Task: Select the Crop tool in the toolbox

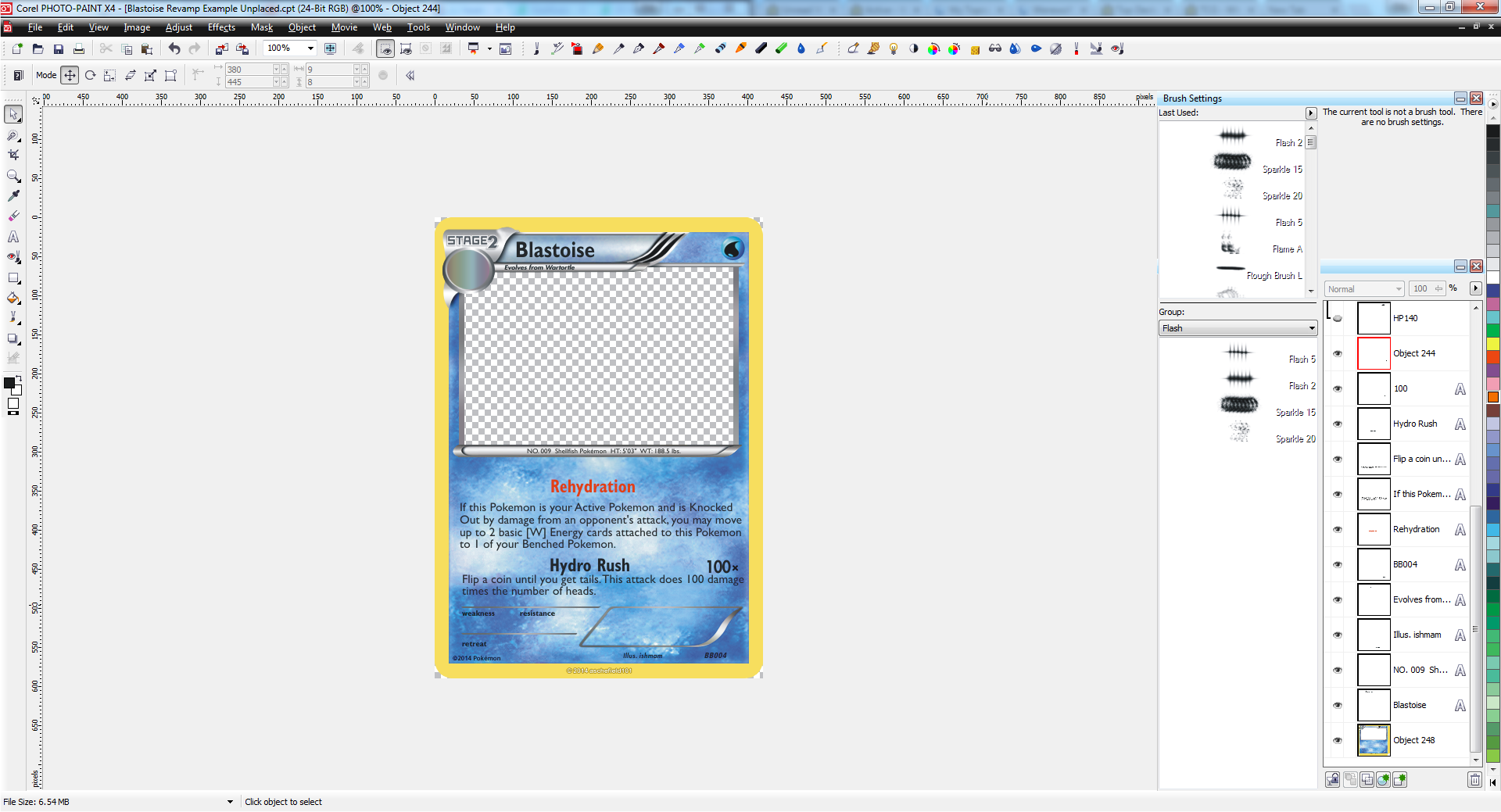Action: (13, 155)
